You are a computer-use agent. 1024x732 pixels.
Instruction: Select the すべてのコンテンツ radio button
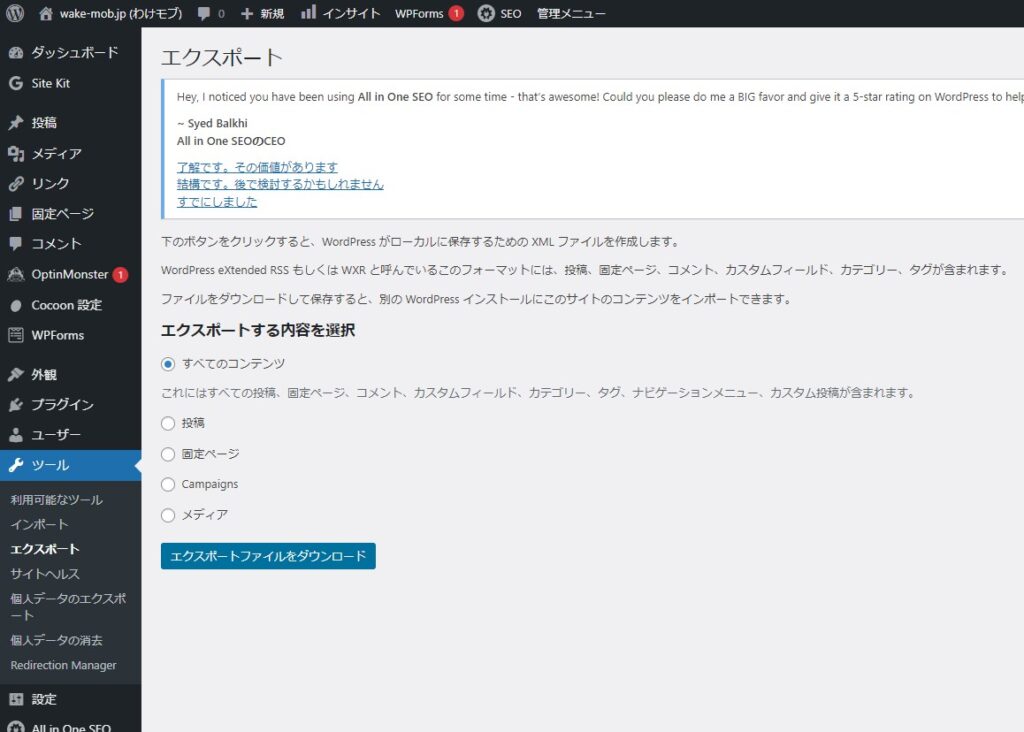click(x=168, y=364)
